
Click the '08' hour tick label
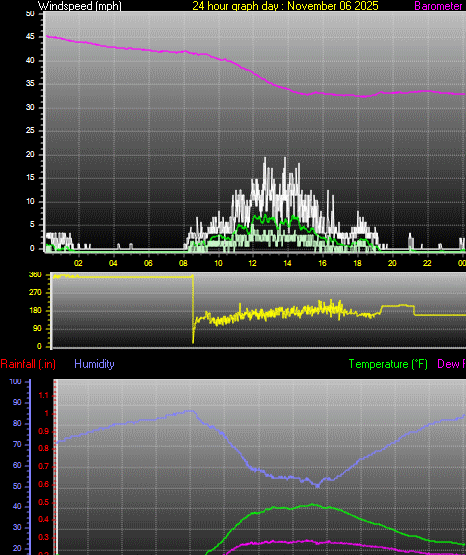point(183,263)
